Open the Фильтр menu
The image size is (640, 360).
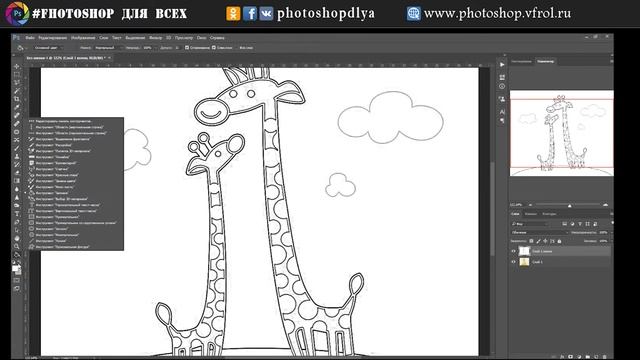(x=156, y=38)
